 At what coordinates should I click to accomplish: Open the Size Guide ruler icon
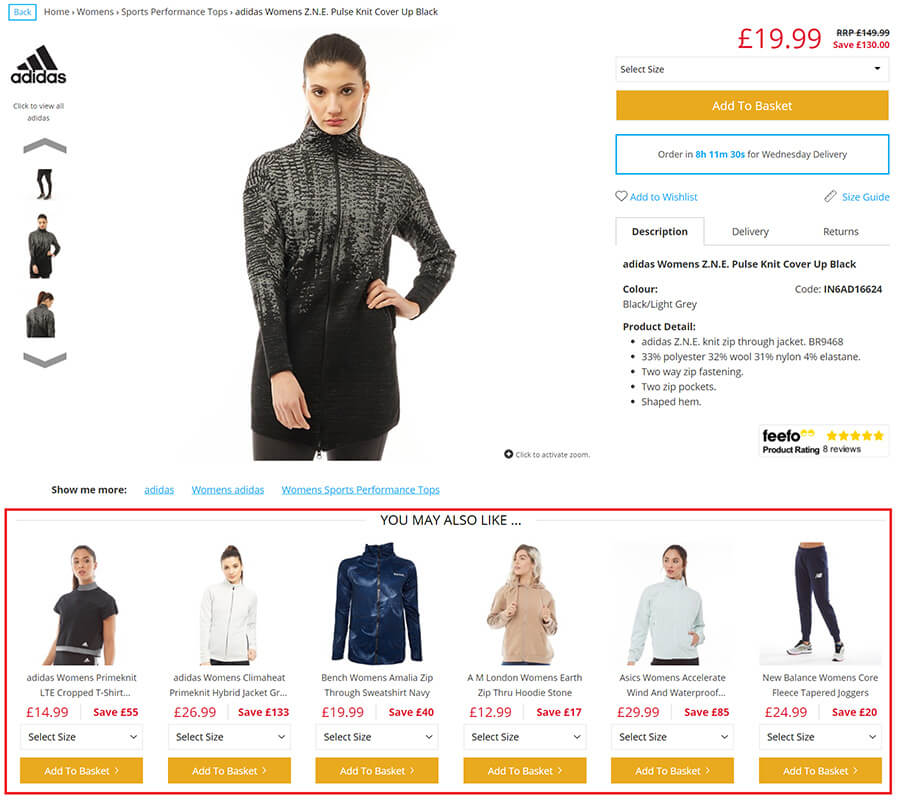coord(830,196)
